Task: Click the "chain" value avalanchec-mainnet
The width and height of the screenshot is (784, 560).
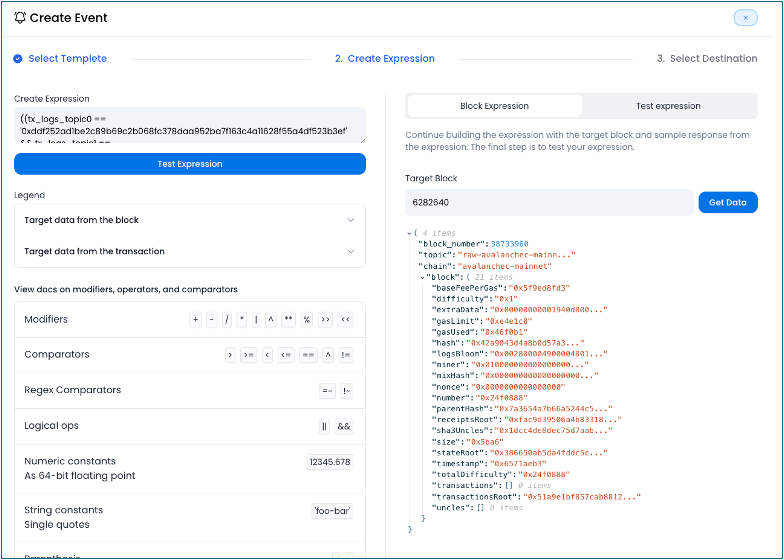Action: tap(504, 266)
